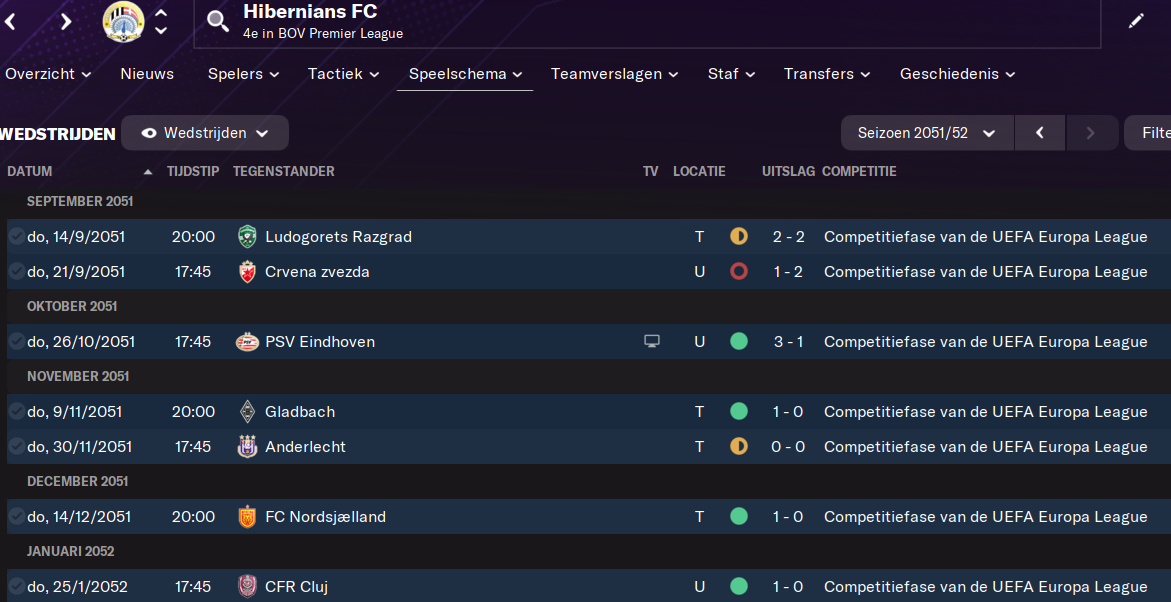The height and width of the screenshot is (602, 1171).
Task: Open the Crvena zvezda match link
Action: [317, 272]
